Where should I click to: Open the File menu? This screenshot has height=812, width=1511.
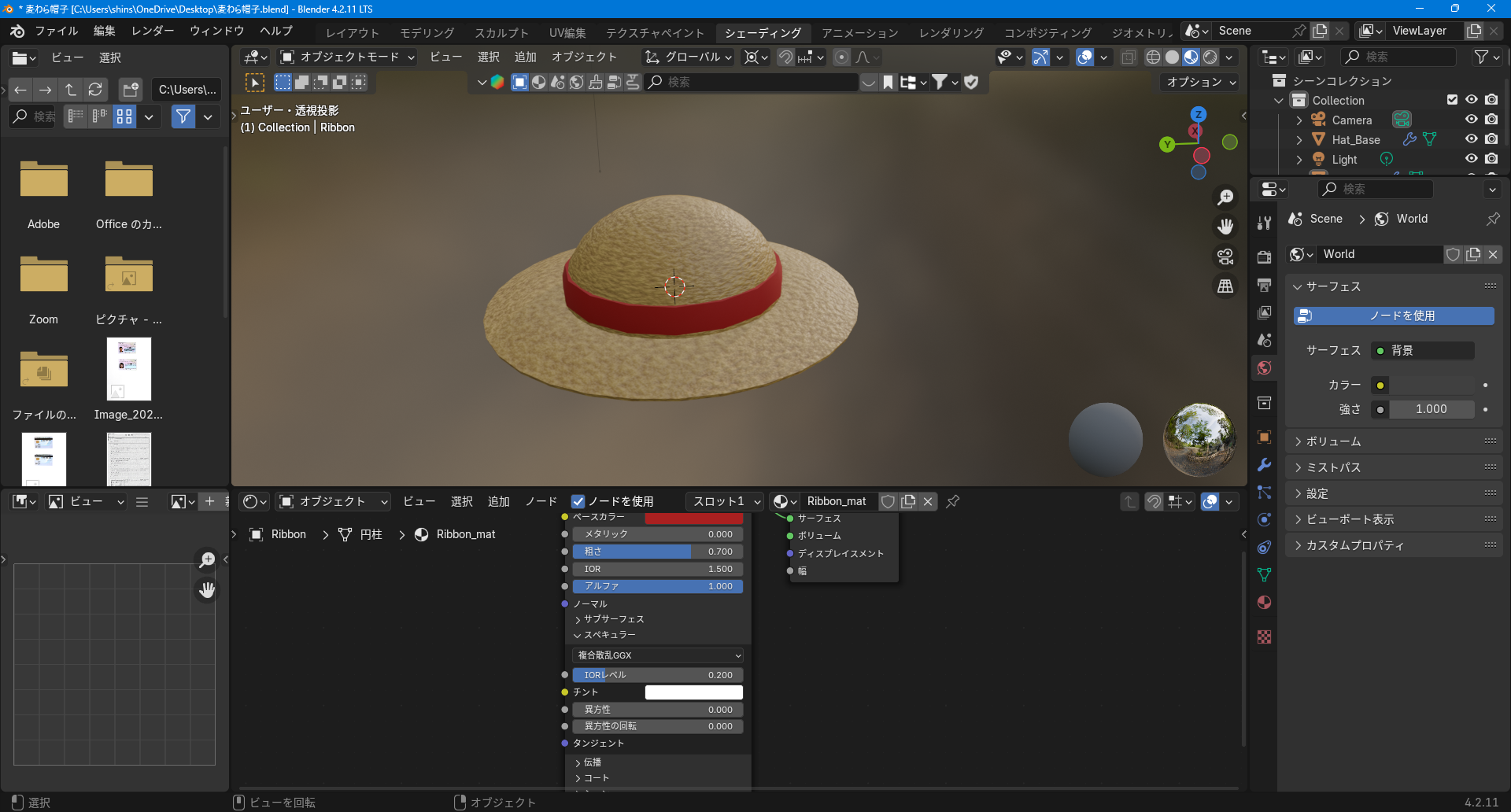pyautogui.click(x=56, y=31)
